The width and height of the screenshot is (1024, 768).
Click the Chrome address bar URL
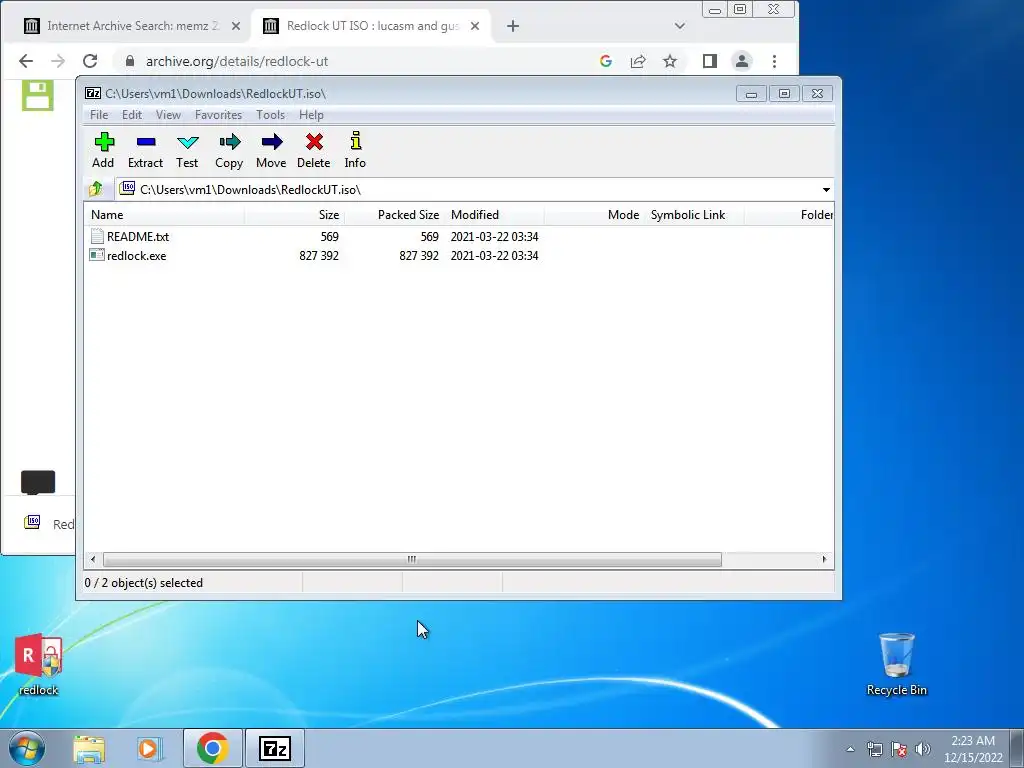236,61
